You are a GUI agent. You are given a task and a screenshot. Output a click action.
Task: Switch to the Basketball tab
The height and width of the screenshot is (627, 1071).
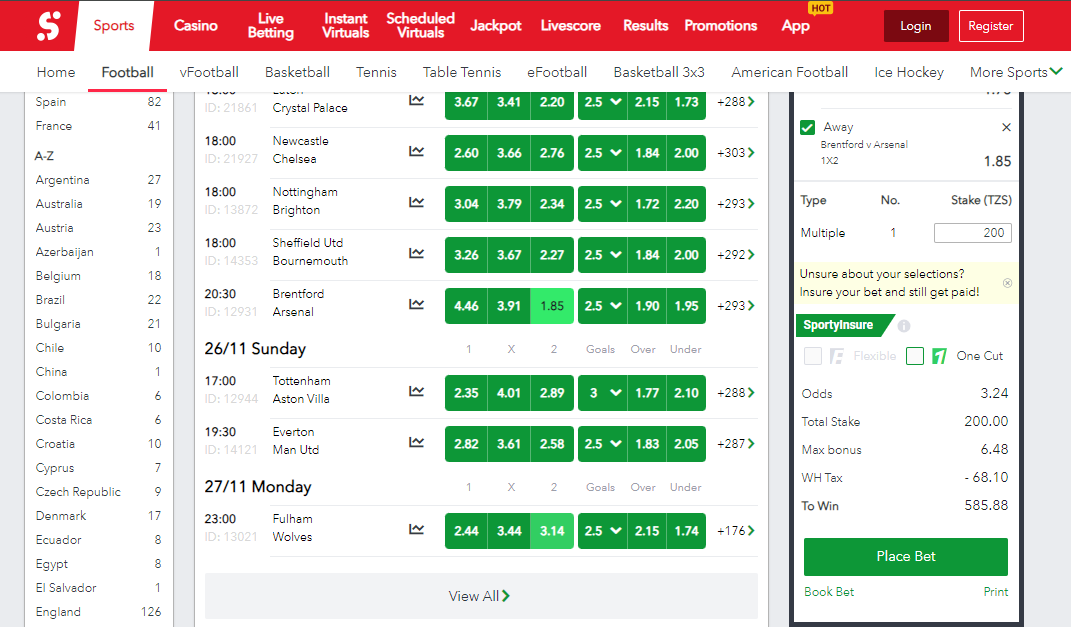point(297,72)
